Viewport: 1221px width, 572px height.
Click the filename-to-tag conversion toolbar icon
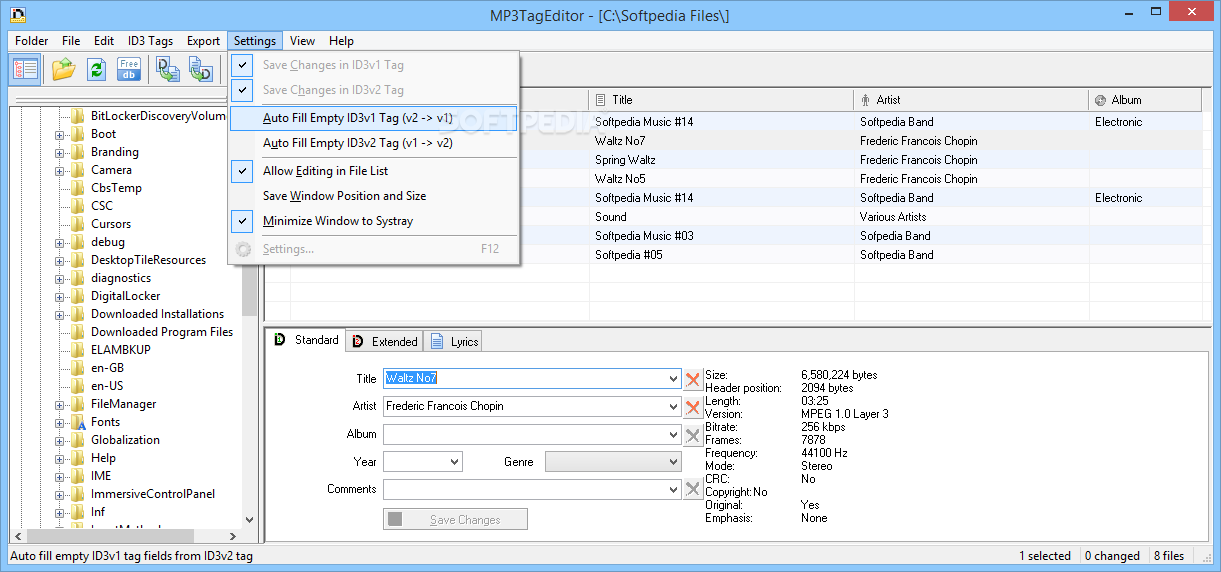(x=200, y=69)
